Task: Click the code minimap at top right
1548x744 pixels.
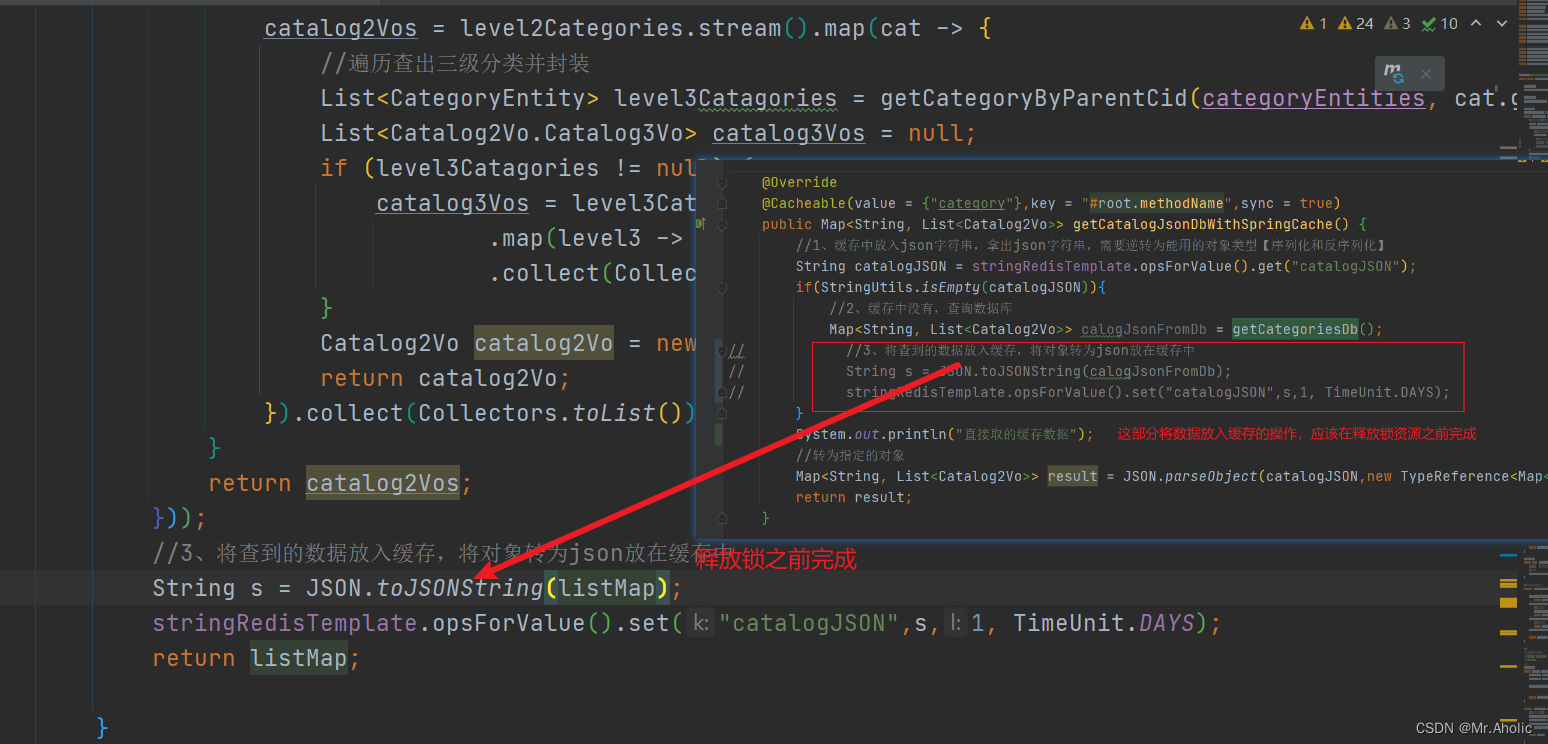Action: pos(1533,80)
